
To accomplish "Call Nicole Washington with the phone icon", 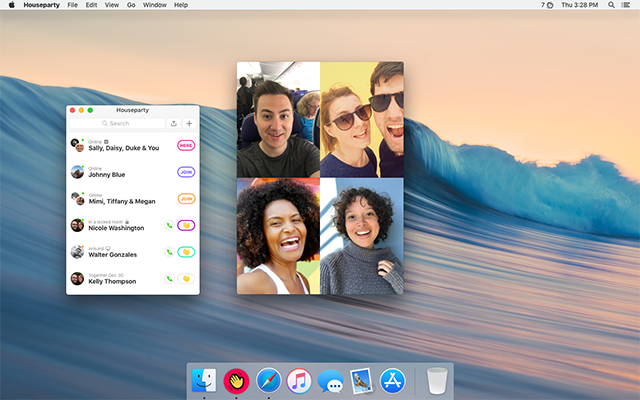I will tap(169, 225).
